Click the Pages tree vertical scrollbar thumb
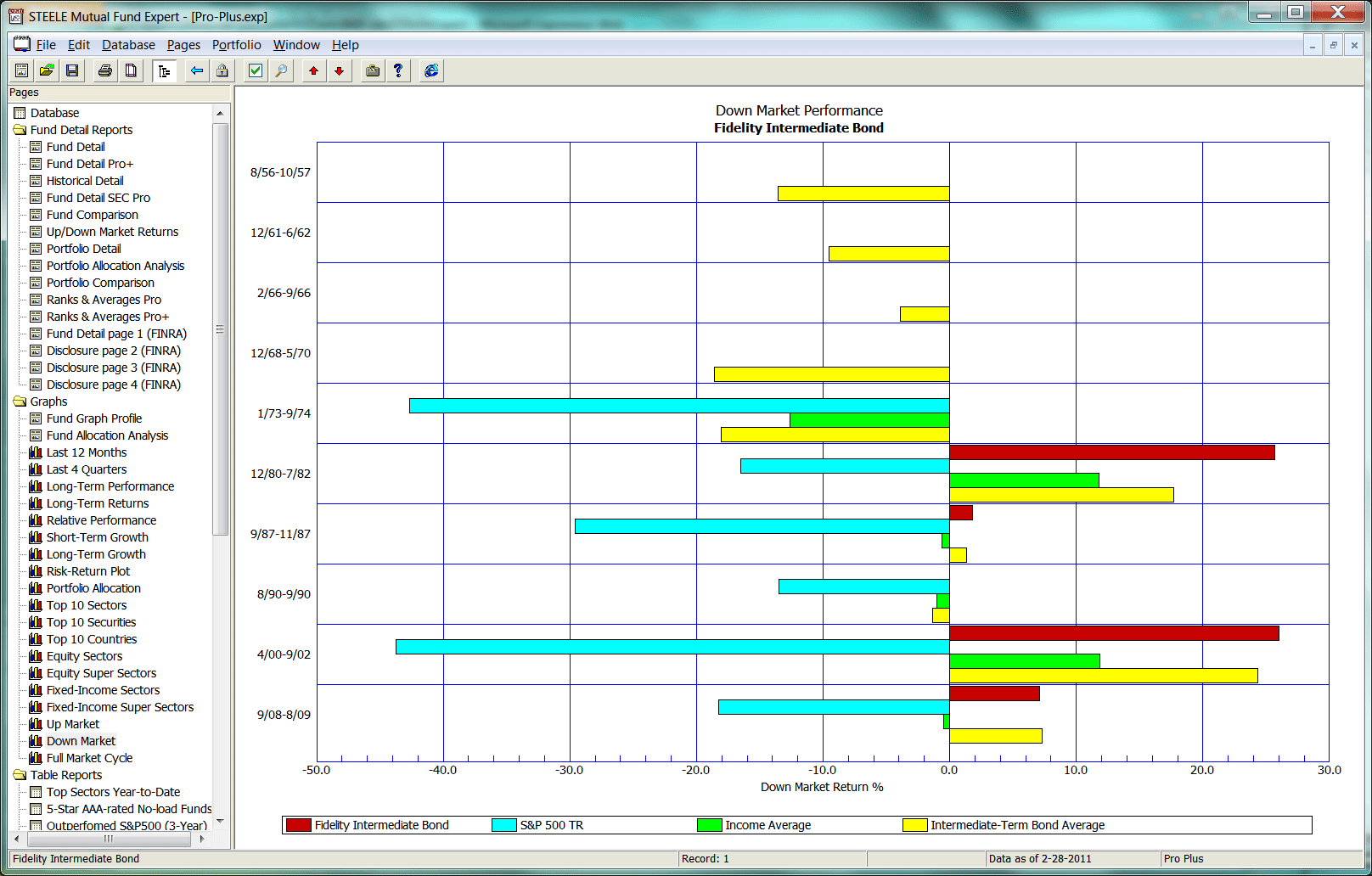 click(x=220, y=329)
